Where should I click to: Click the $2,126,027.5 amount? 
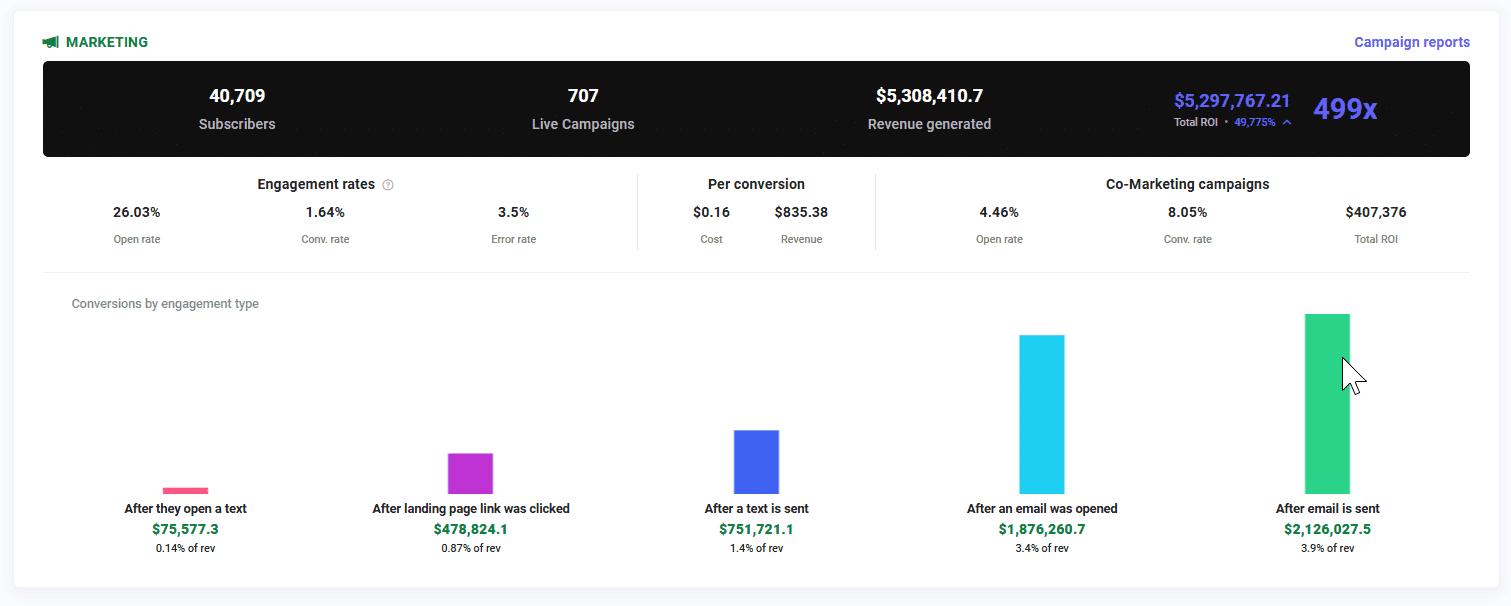[x=1328, y=529]
